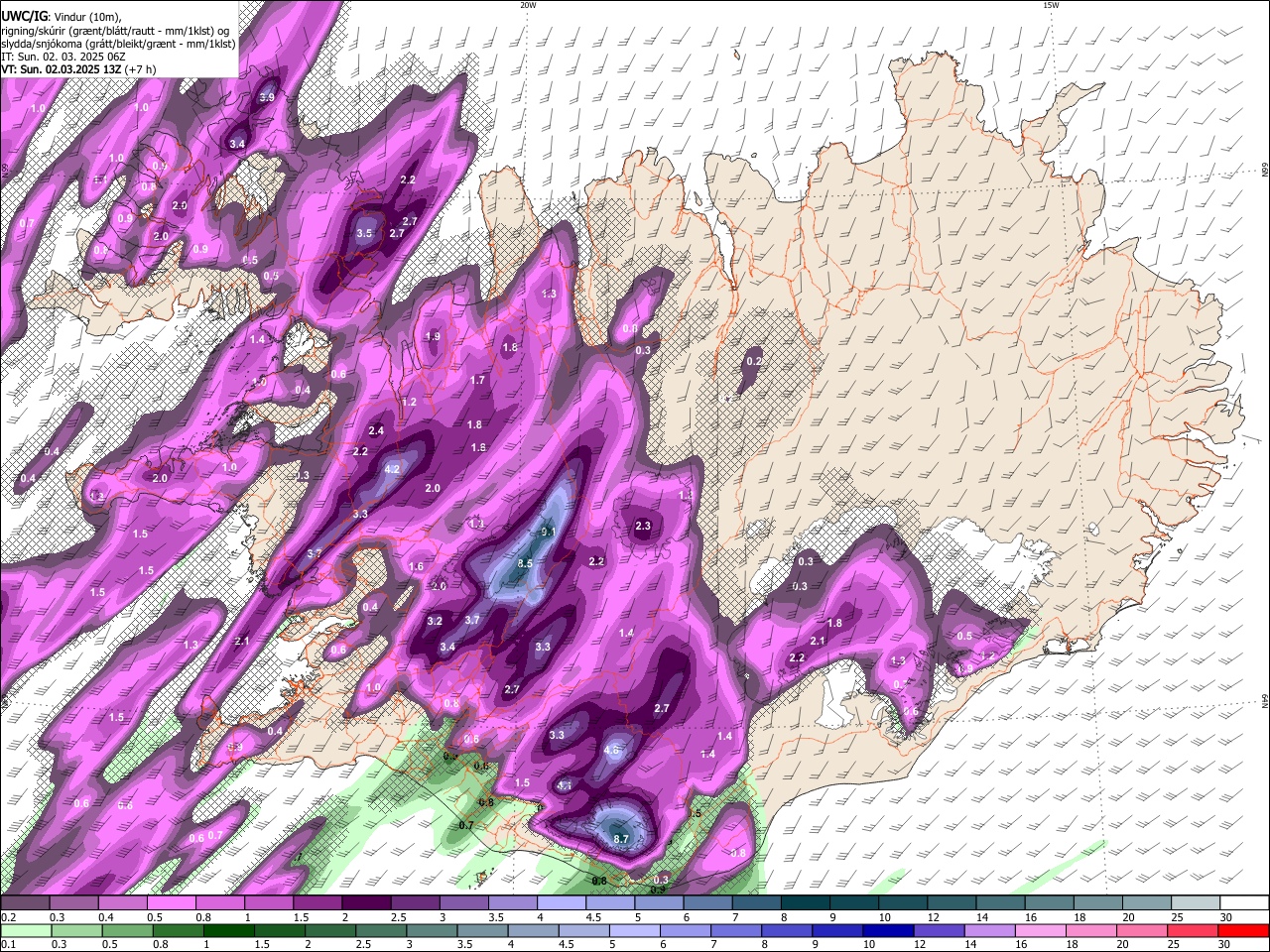Click the "0.1" label in rain legend

point(8,945)
